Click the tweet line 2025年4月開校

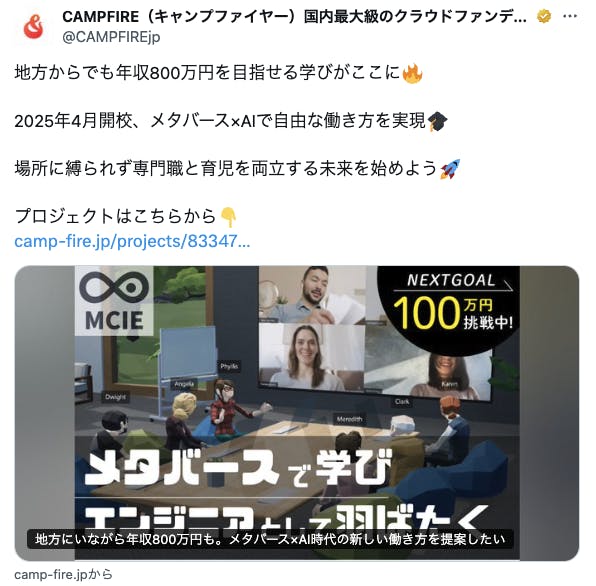tap(231, 121)
